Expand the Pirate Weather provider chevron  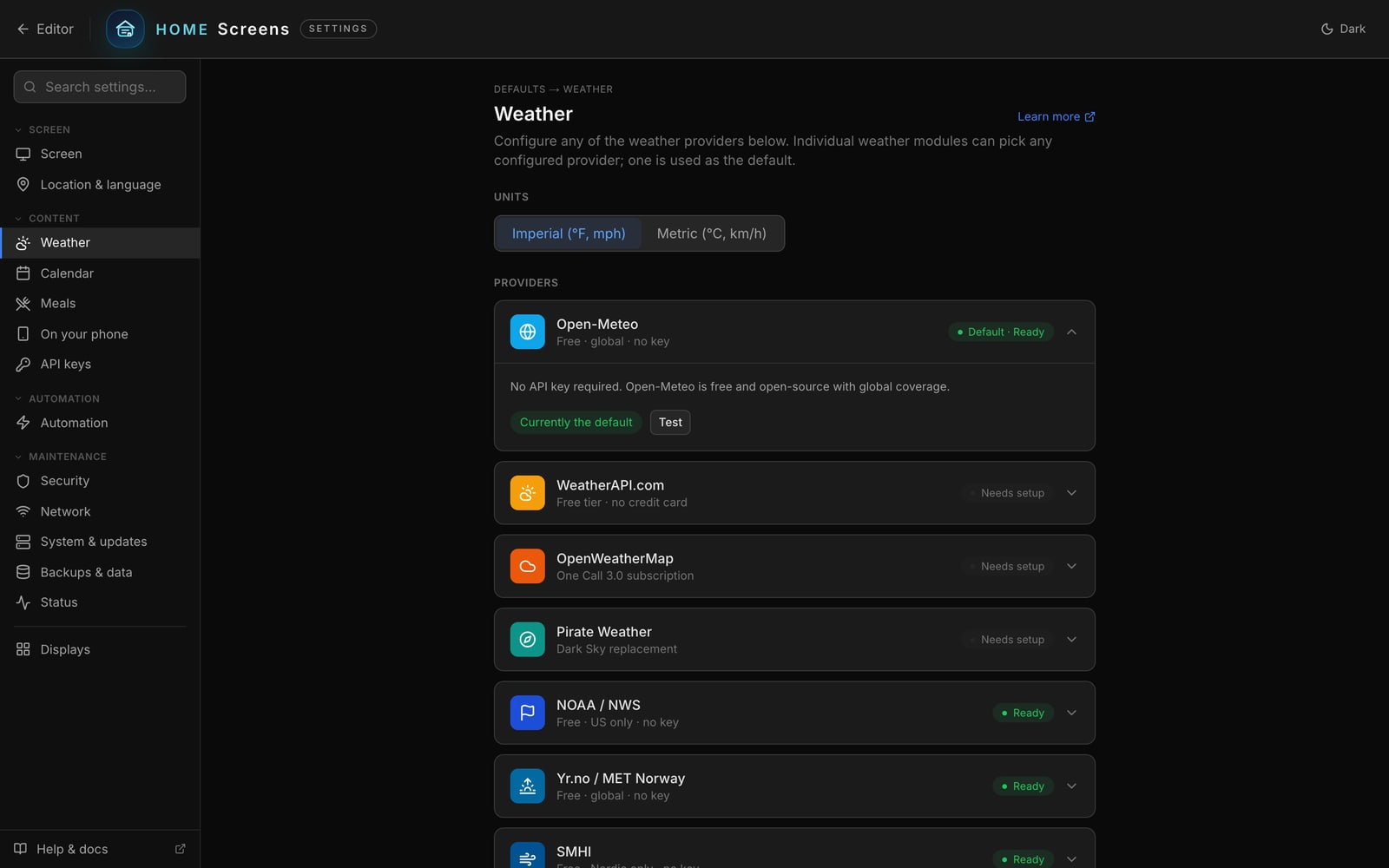(x=1071, y=640)
